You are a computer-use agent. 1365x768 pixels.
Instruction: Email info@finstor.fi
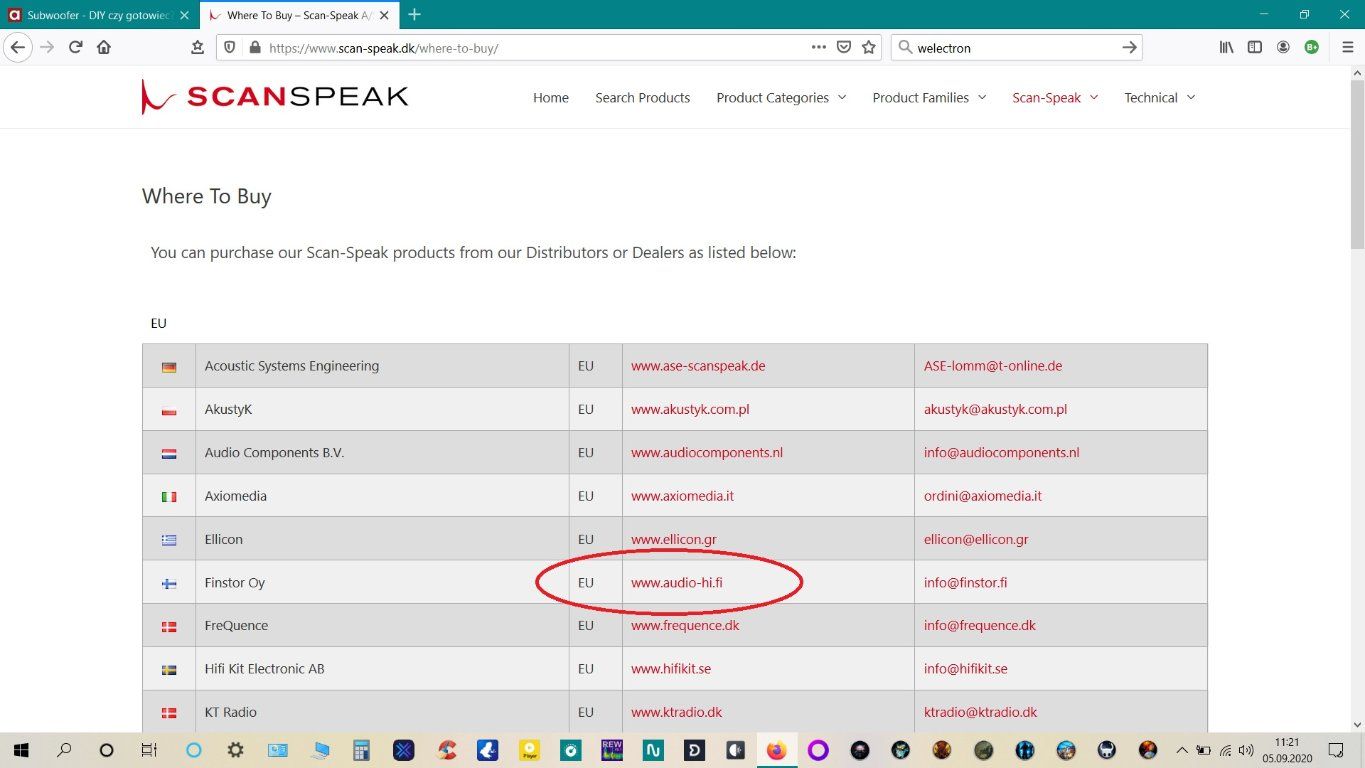[965, 582]
